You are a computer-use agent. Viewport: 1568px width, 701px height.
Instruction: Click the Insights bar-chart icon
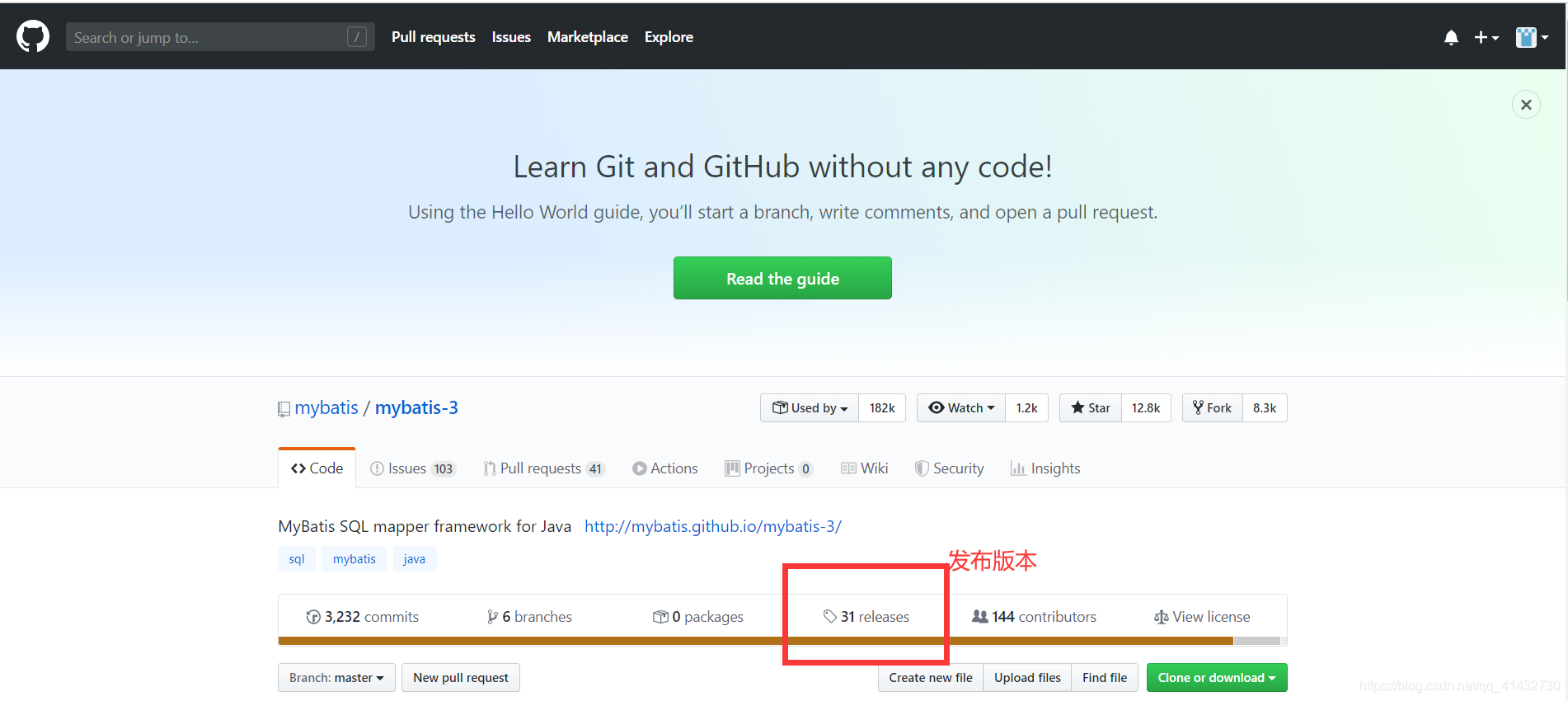tap(1018, 468)
